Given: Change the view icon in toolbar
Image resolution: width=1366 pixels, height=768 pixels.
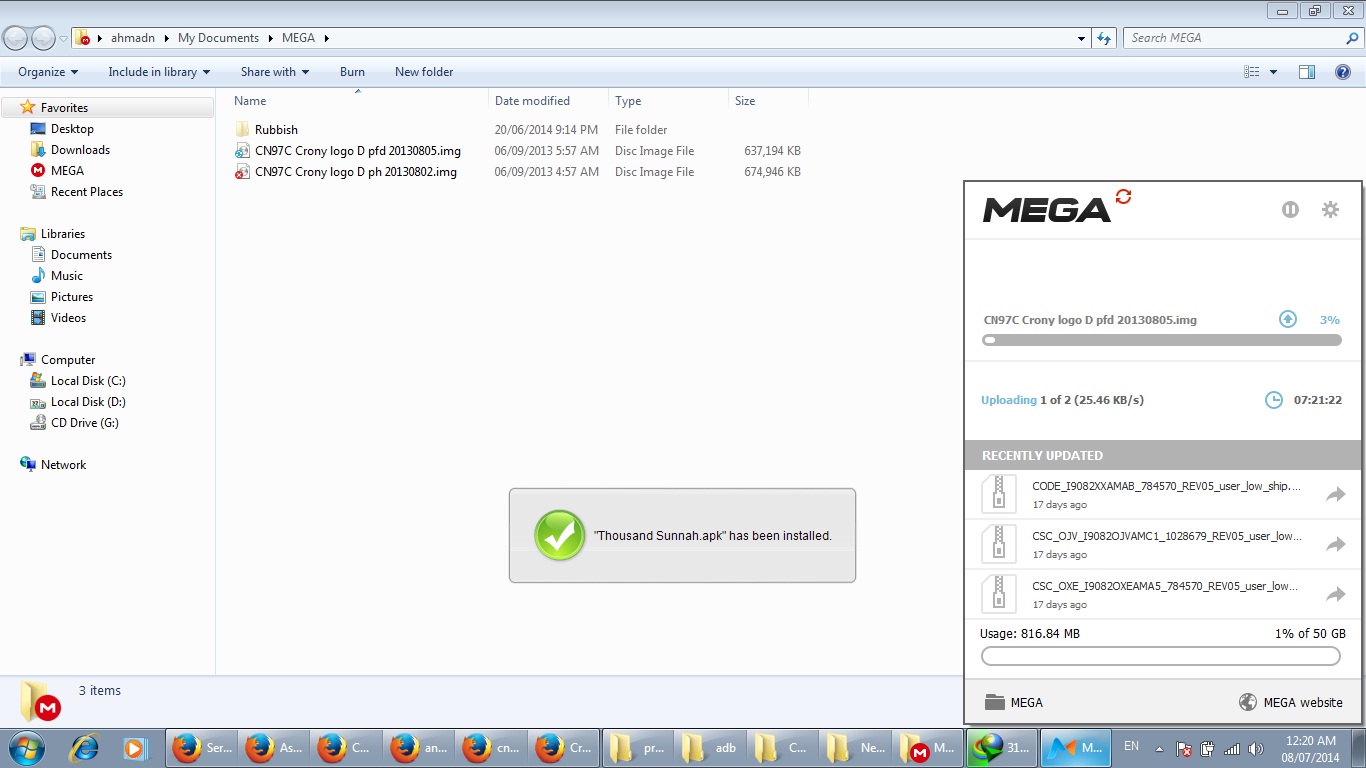Looking at the screenshot, I should (x=1251, y=72).
